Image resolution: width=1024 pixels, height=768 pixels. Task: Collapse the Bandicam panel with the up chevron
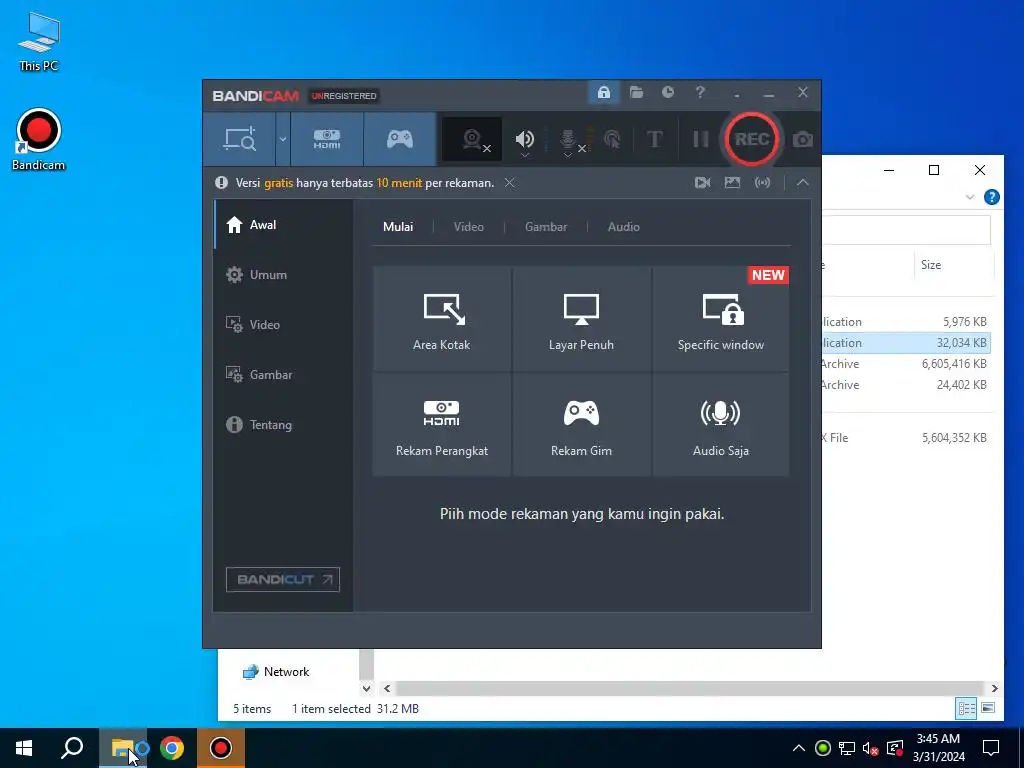(803, 183)
